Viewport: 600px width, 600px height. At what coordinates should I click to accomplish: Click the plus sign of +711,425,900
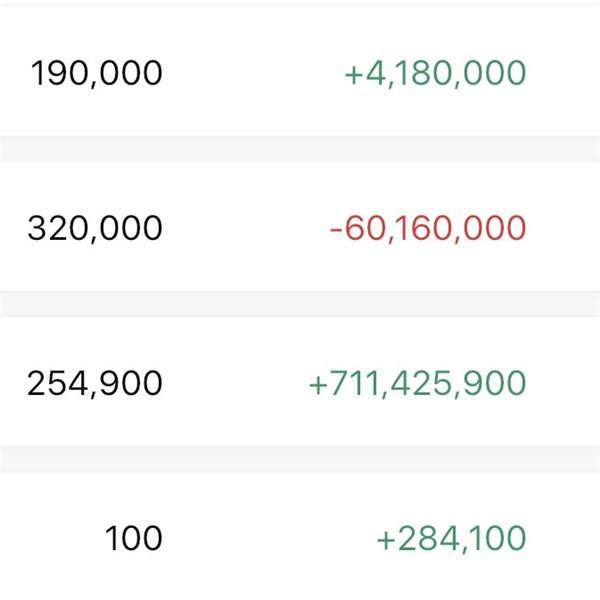319,384
